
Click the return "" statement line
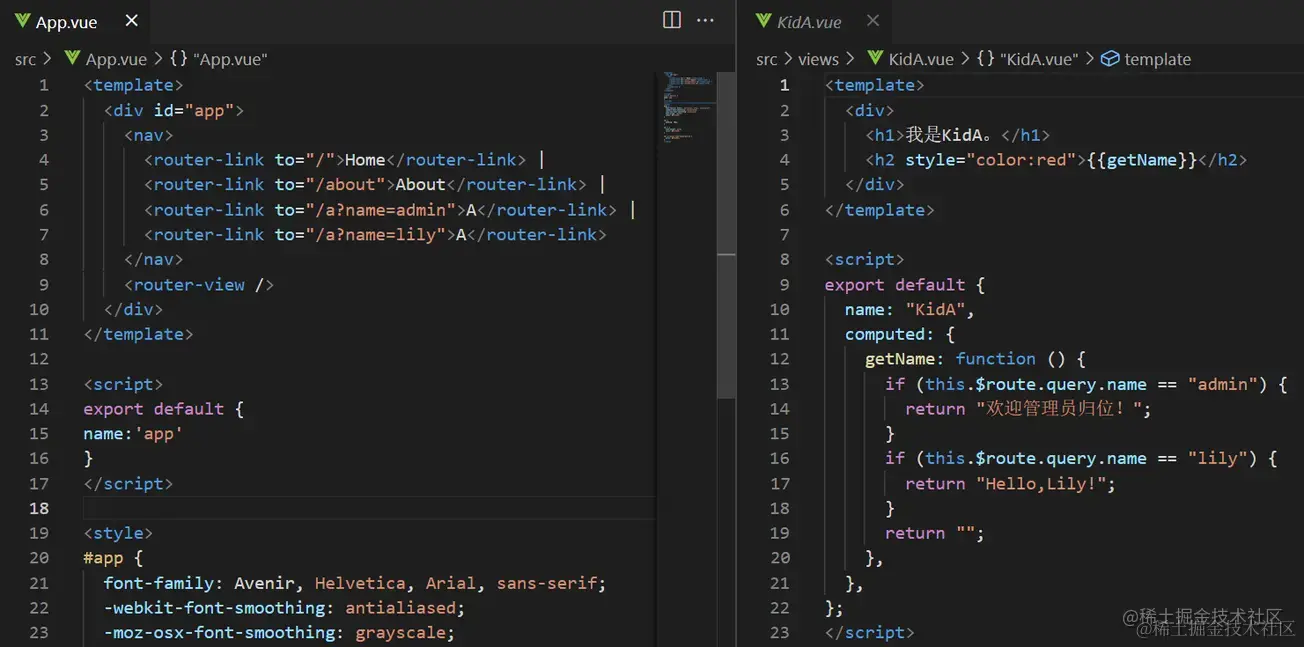[x=935, y=533]
